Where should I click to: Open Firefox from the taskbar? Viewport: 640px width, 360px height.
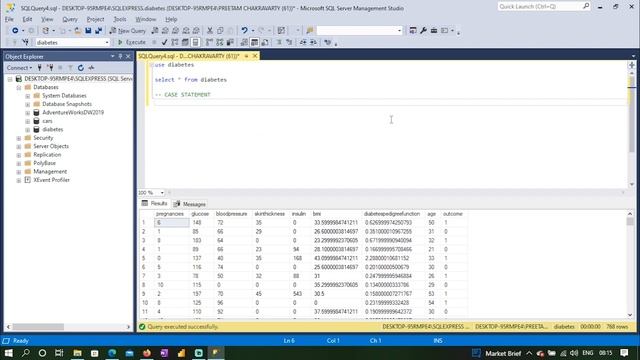tap(147, 353)
